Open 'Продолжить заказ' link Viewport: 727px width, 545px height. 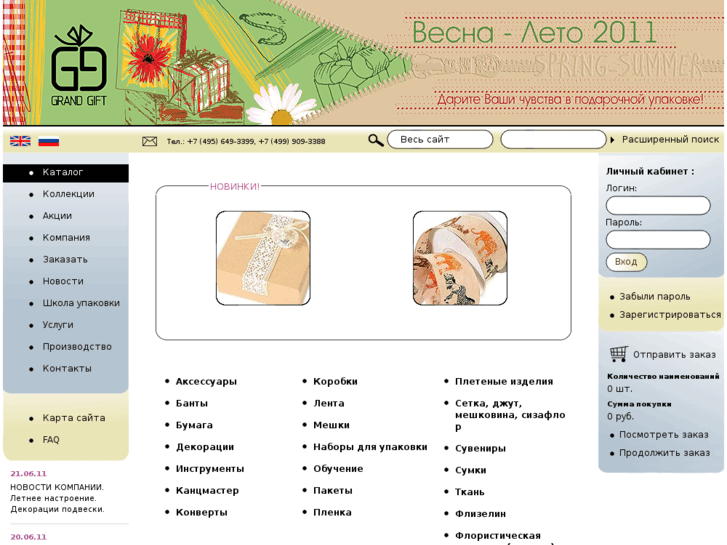[x=664, y=453]
